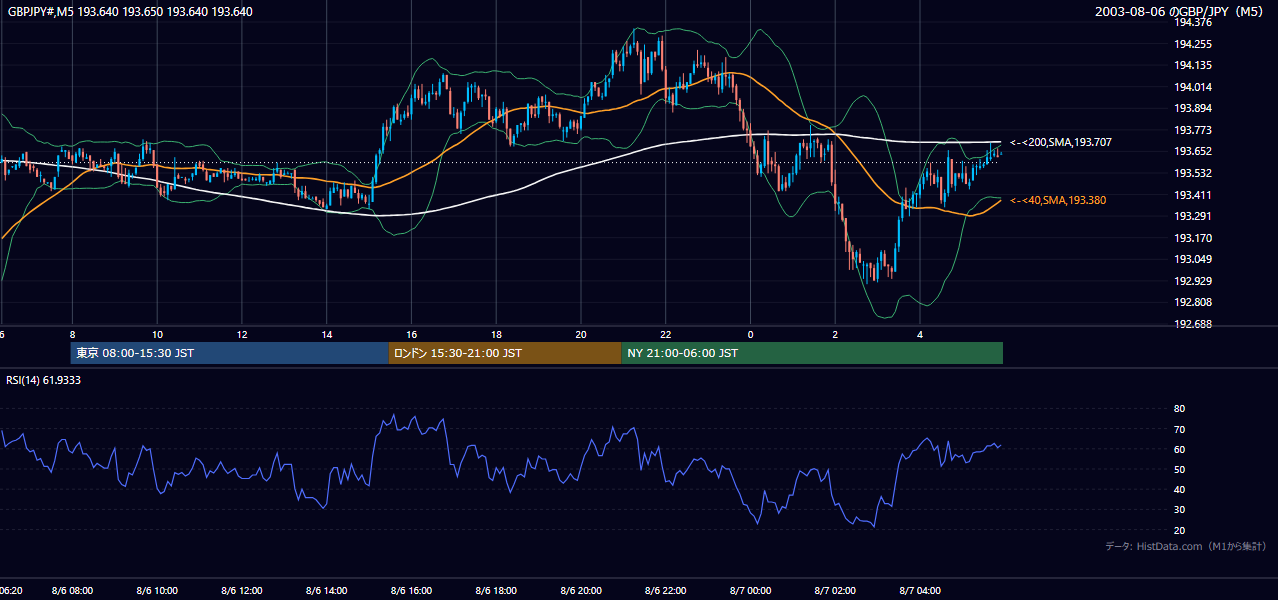The image size is (1278, 600).
Task: Click price axis label 194.135
Action: pyautogui.click(x=1193, y=65)
